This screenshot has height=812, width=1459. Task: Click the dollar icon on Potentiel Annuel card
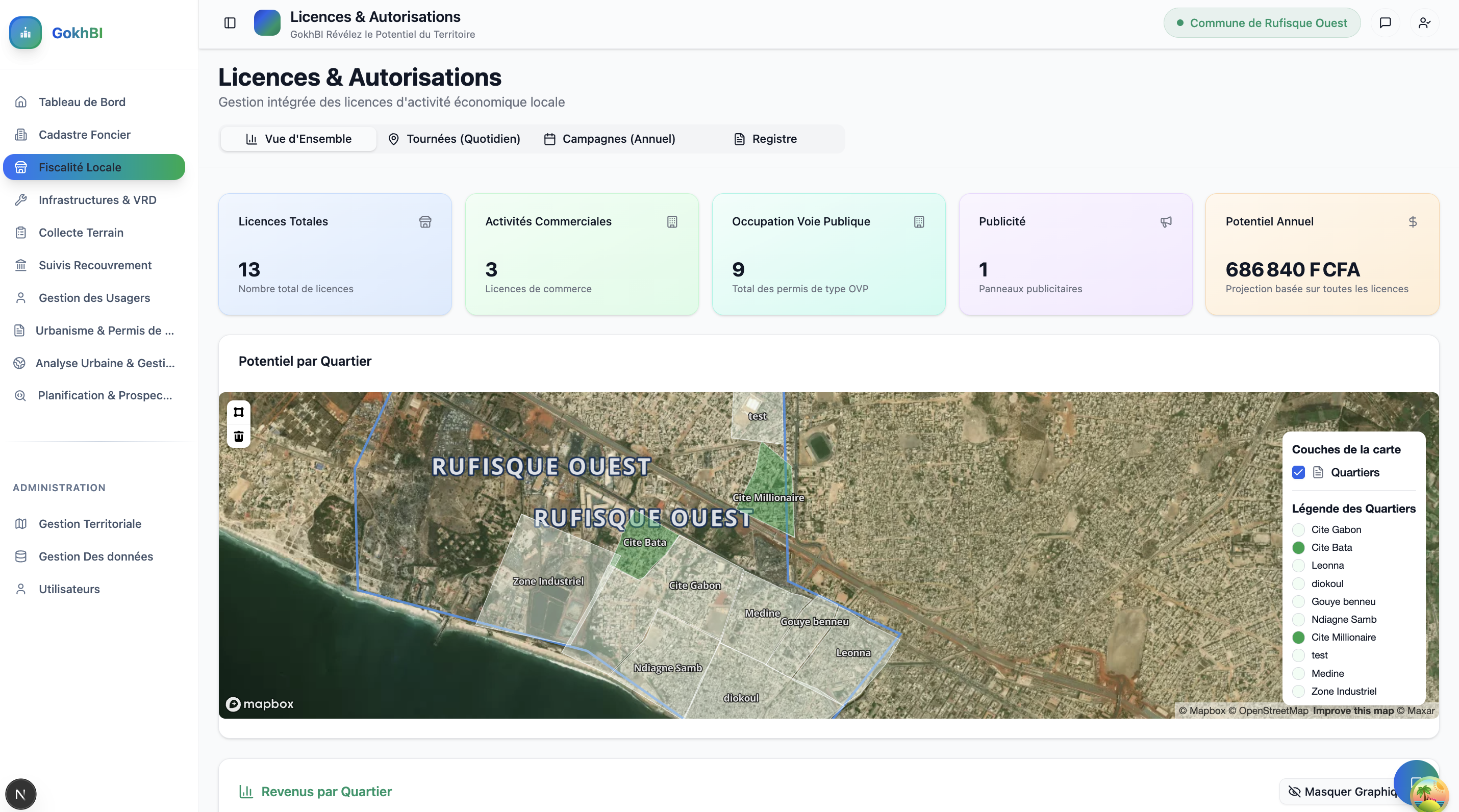[1413, 222]
